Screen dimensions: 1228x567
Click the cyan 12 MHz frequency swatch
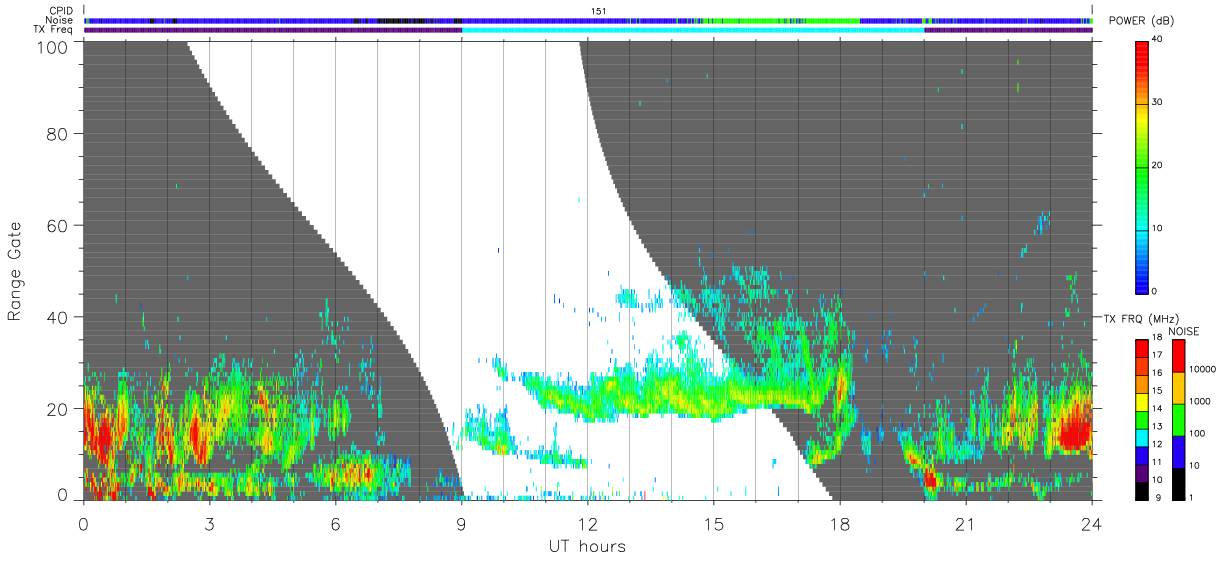coord(1141,437)
